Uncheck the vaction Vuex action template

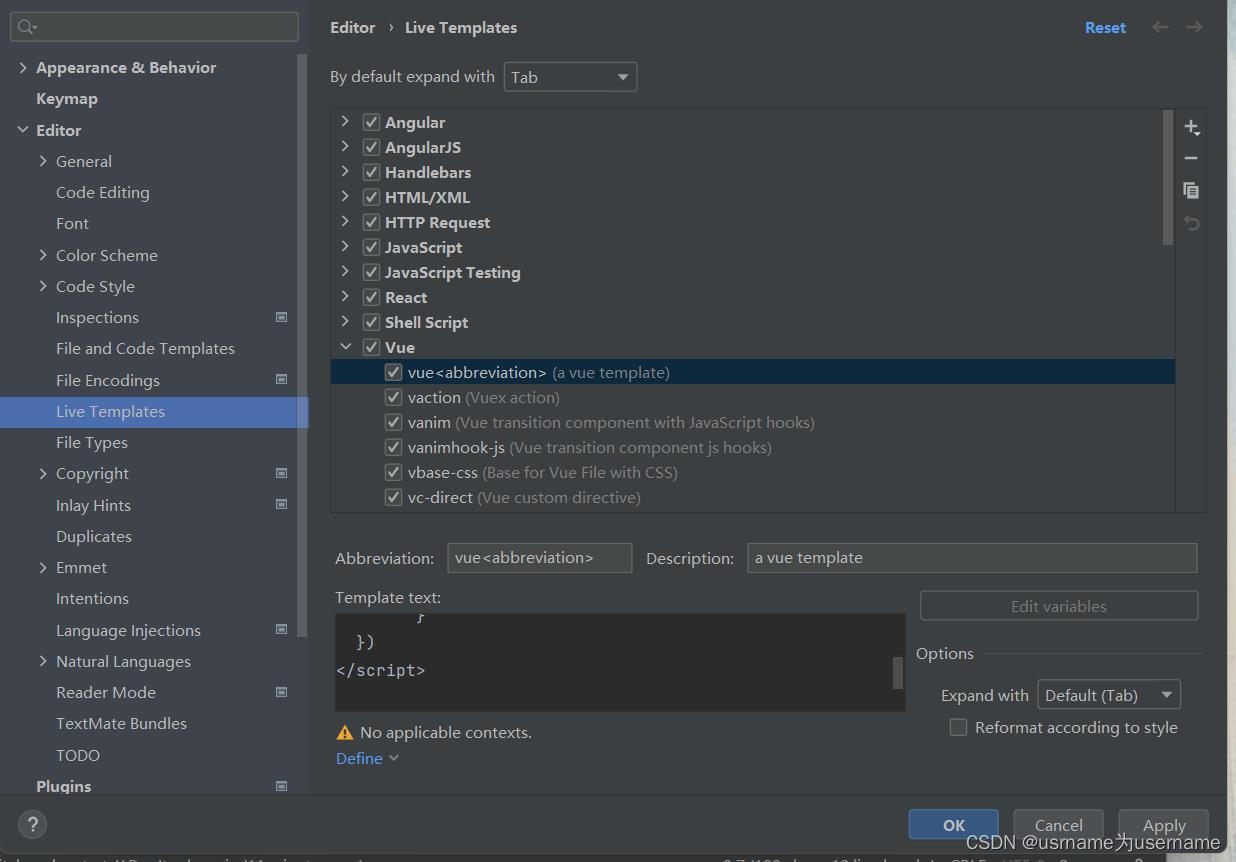pos(394,397)
